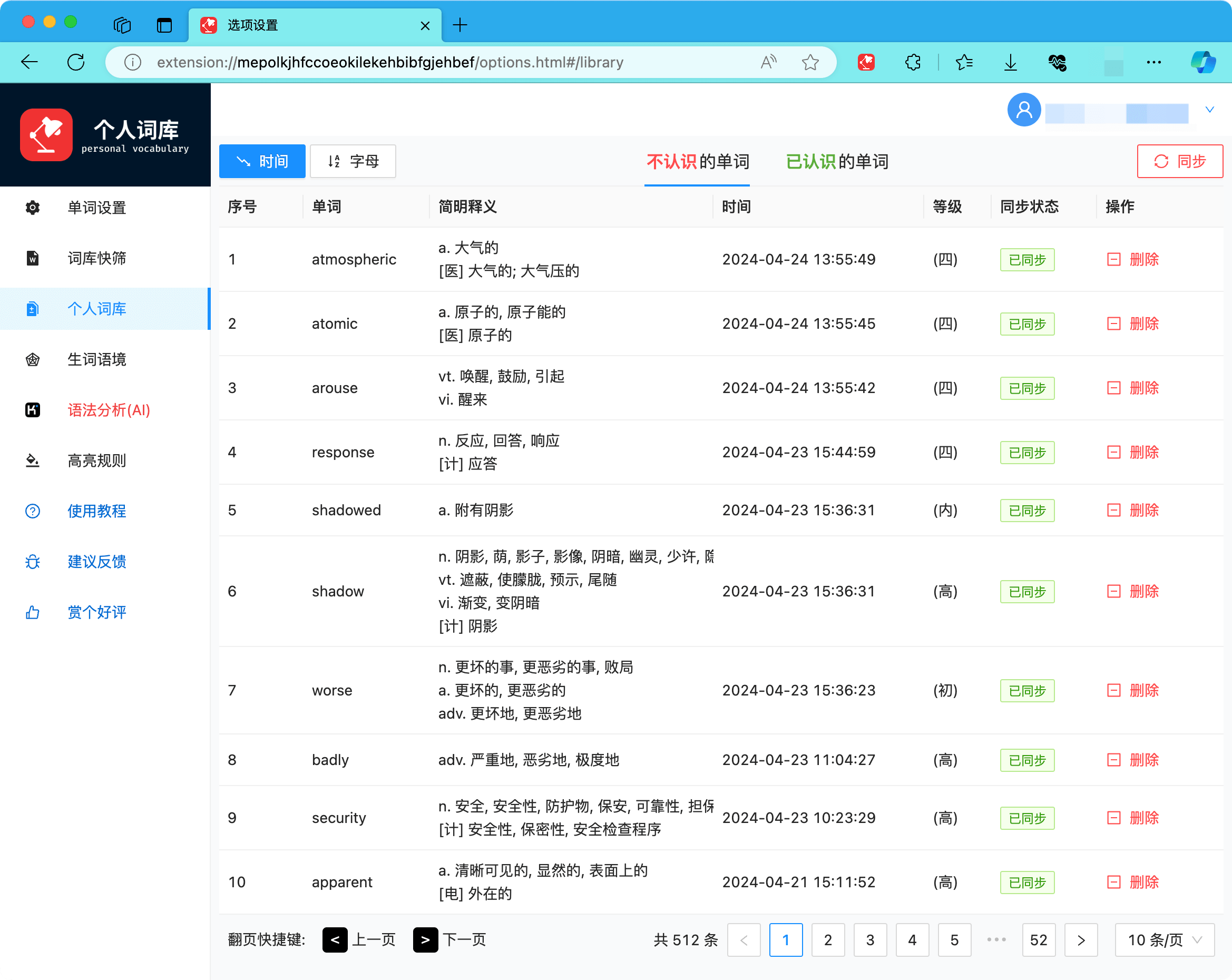Image resolution: width=1232 pixels, height=980 pixels.
Task: Open 单词设置 gear icon in sidebar
Action: point(33,208)
